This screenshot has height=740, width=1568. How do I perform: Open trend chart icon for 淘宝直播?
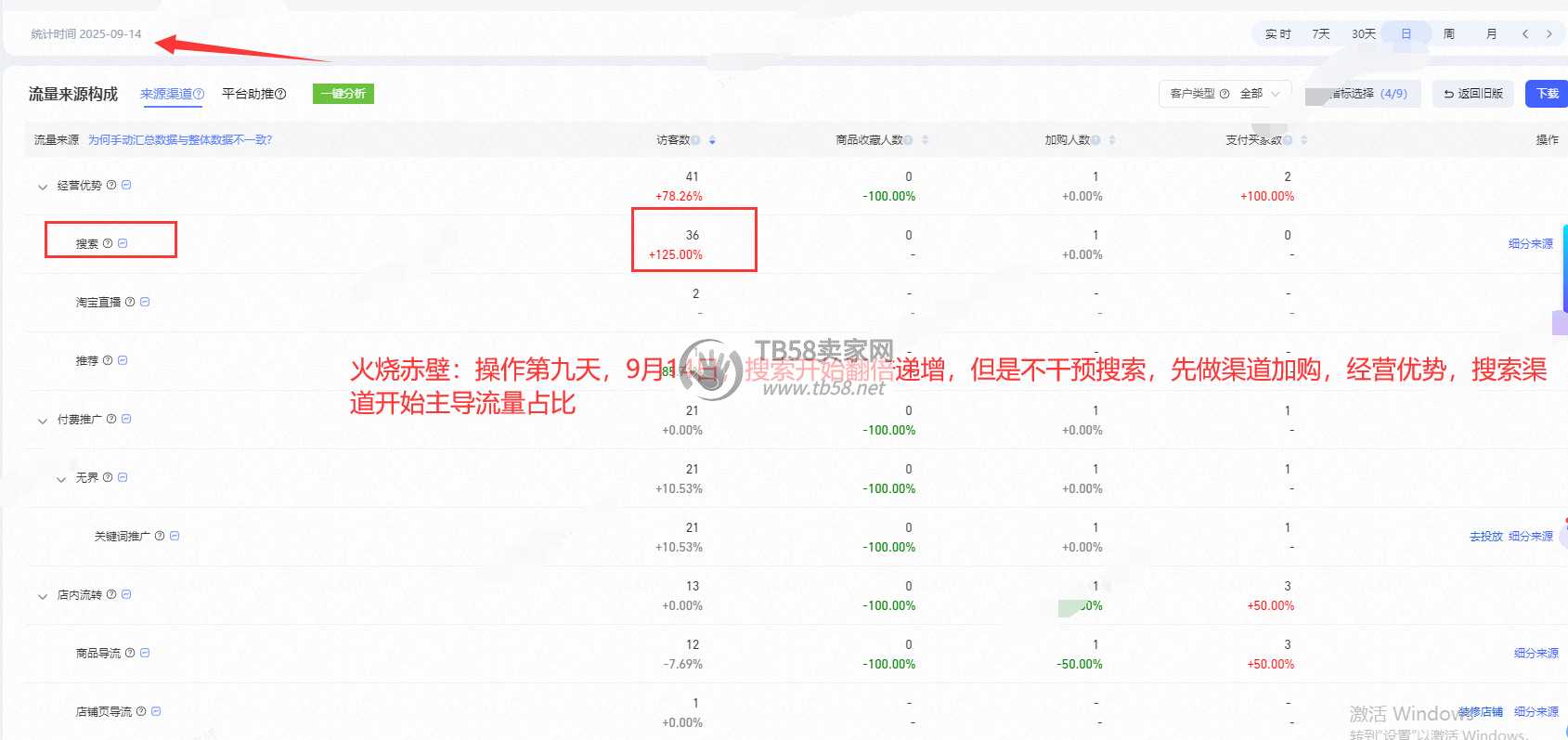click(145, 302)
